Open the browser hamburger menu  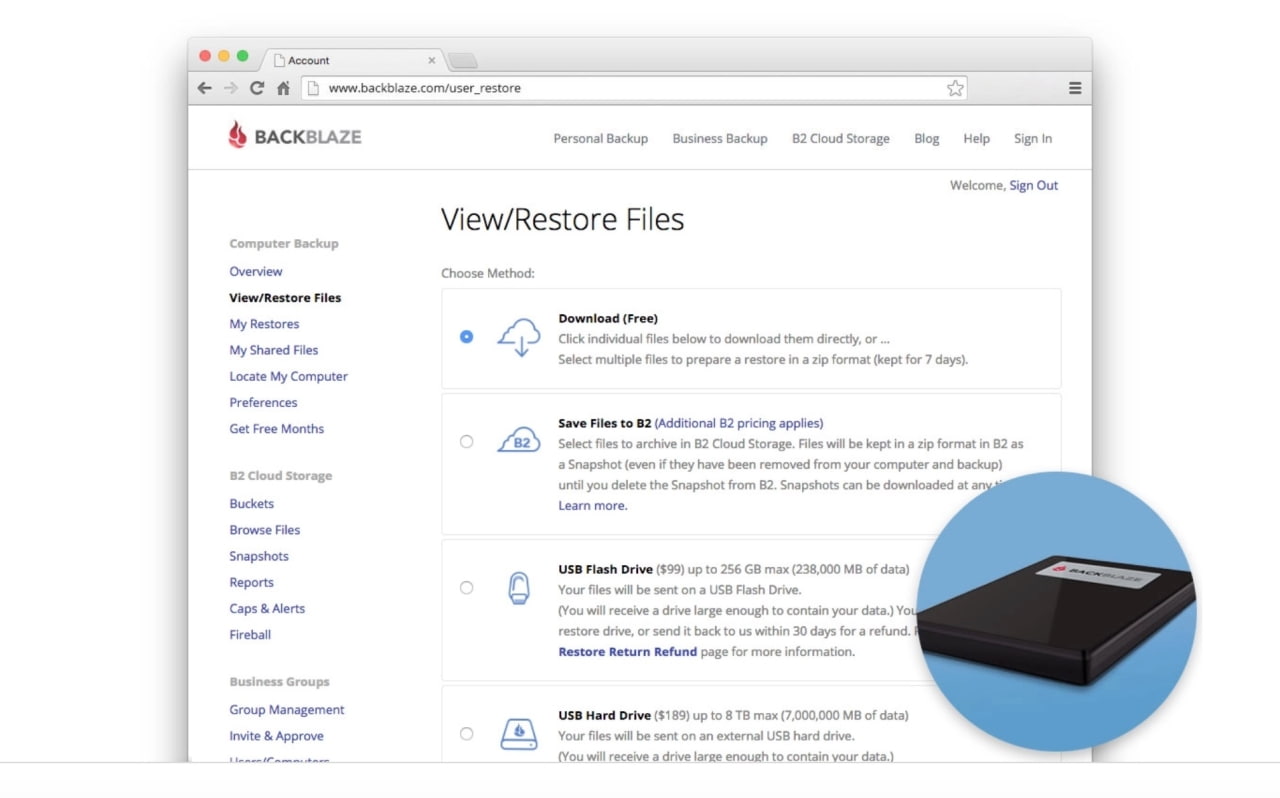(x=1074, y=88)
